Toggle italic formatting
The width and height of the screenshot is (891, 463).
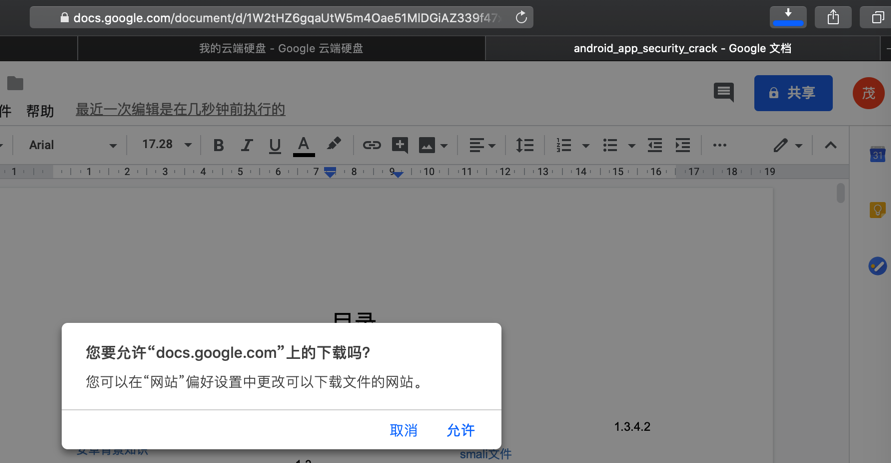click(x=246, y=145)
